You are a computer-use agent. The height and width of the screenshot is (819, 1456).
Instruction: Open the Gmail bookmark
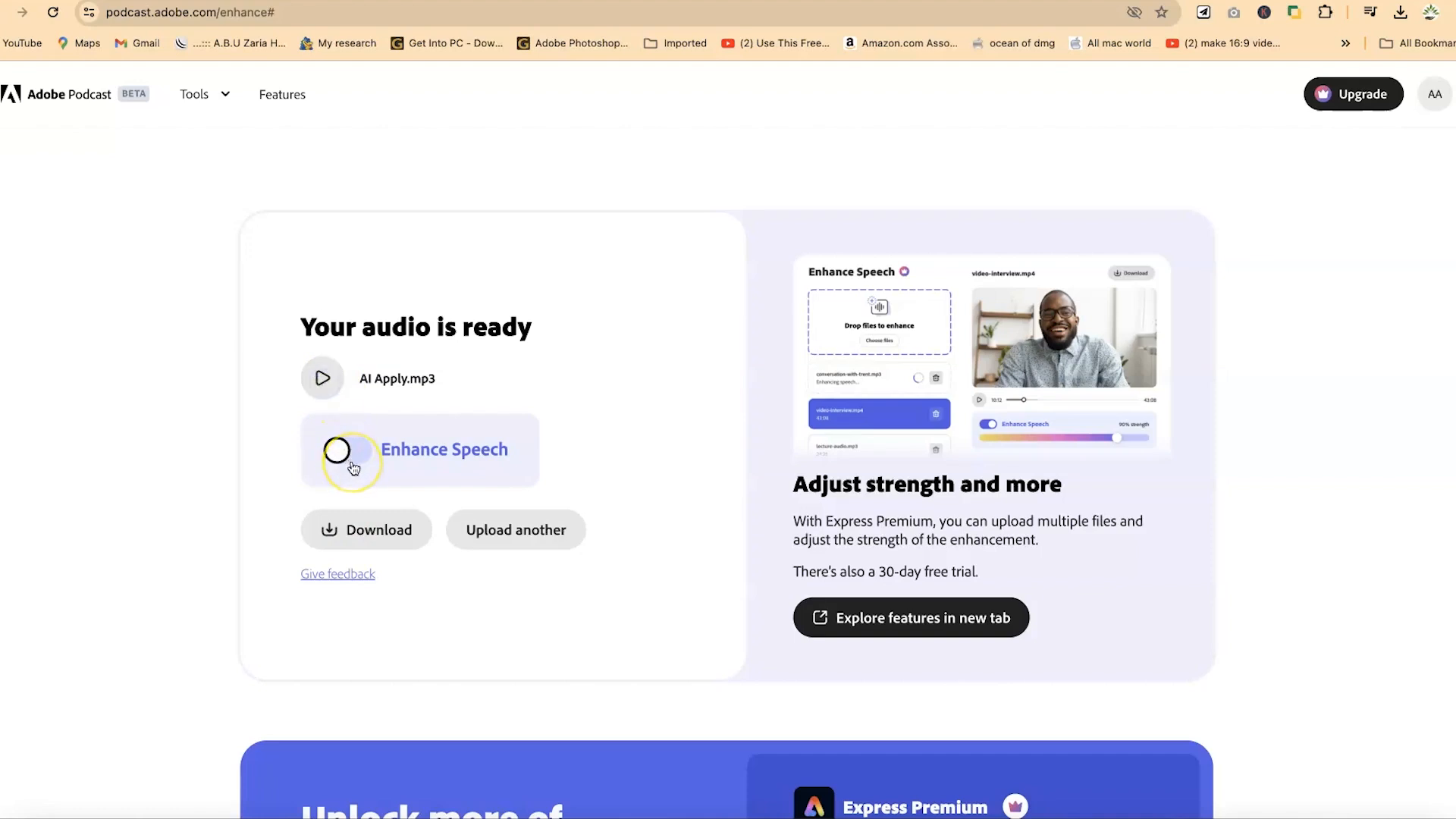pyautogui.click(x=137, y=43)
